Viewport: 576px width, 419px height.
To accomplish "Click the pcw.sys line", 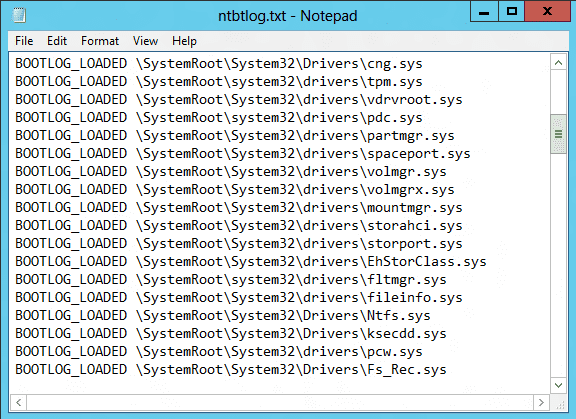I will pos(219,352).
